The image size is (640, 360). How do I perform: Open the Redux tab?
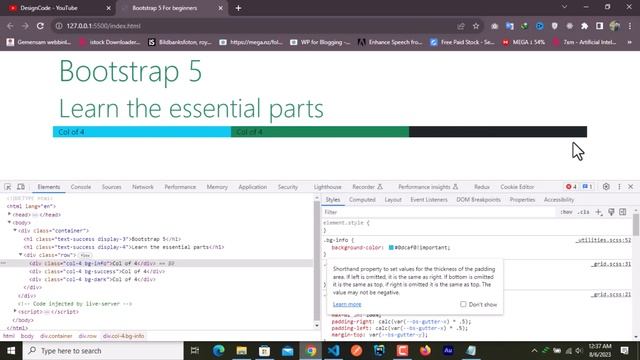click(482, 187)
